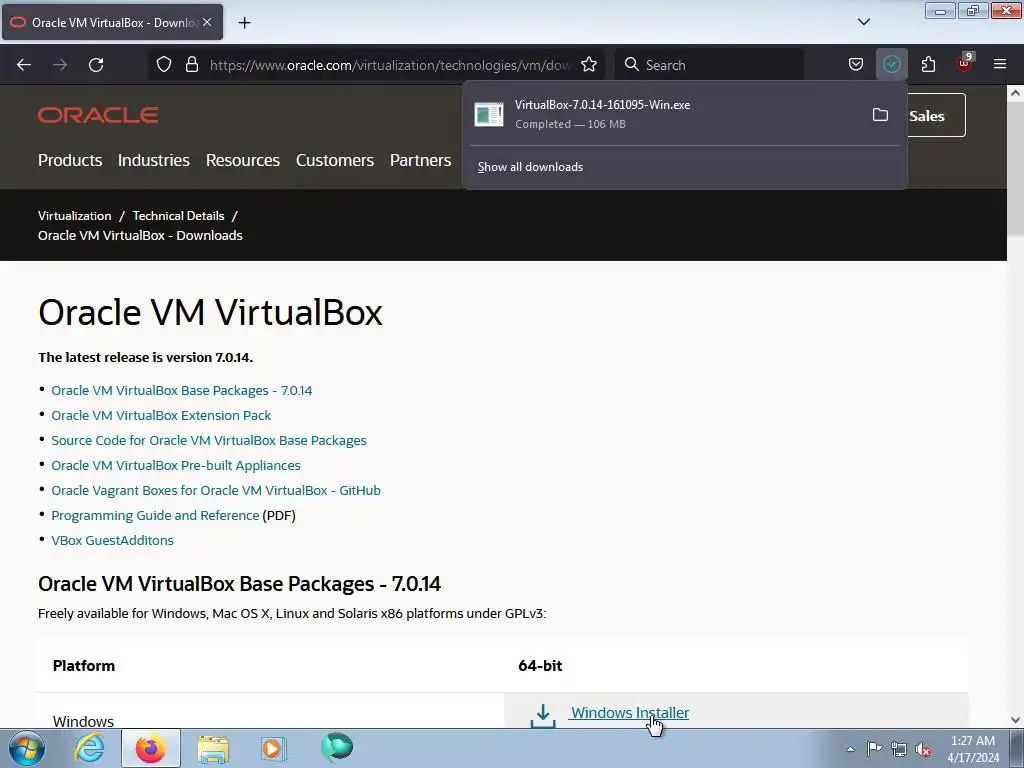This screenshot has height=768, width=1024.
Task: Click the downloaded exe file icon
Action: [x=488, y=115]
